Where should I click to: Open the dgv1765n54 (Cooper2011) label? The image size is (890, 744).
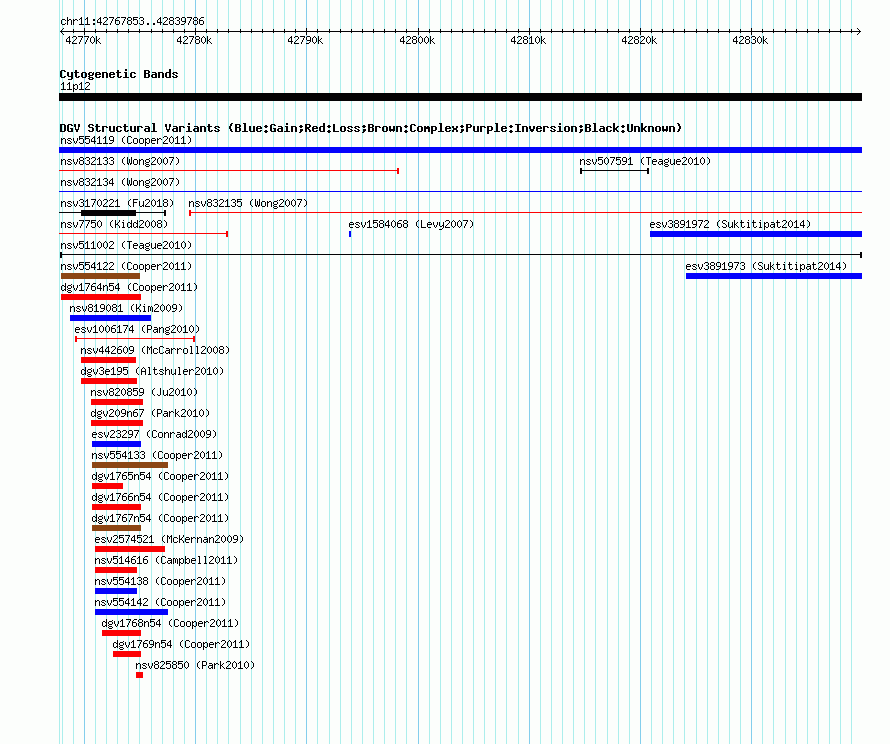[x=160, y=476]
